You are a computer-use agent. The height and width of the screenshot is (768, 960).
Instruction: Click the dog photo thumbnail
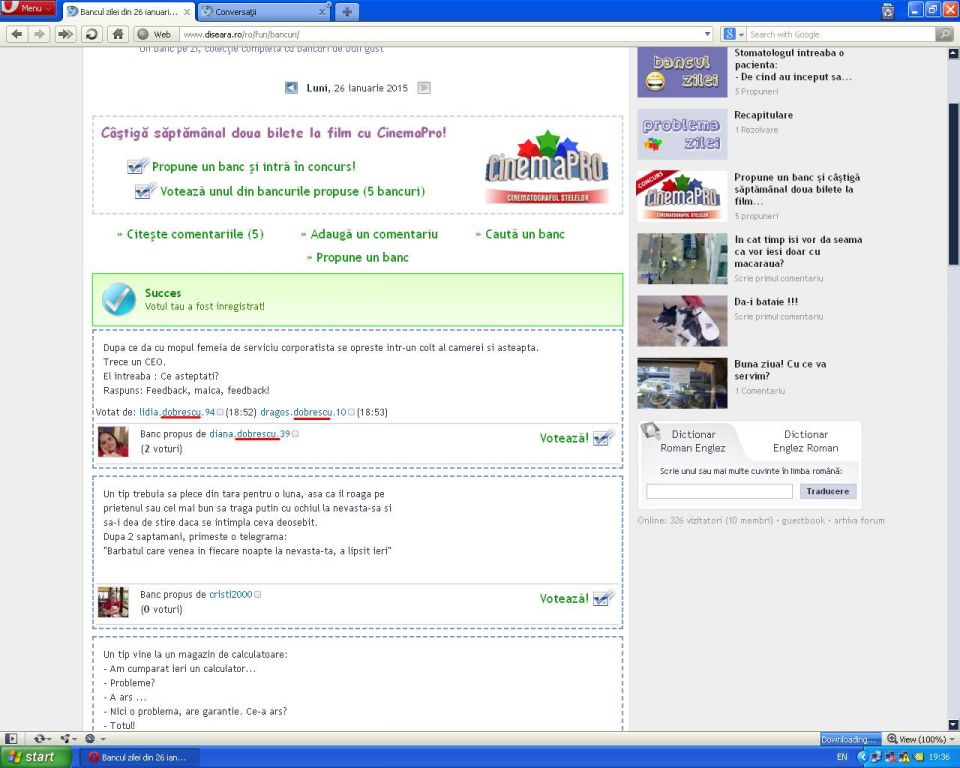682,321
